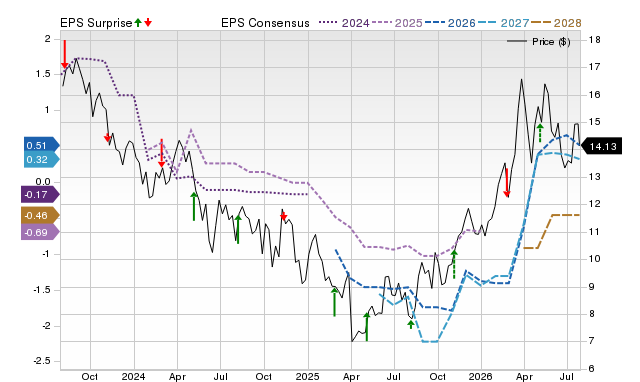Toggle the 2024 consensus series in legend

344,23
